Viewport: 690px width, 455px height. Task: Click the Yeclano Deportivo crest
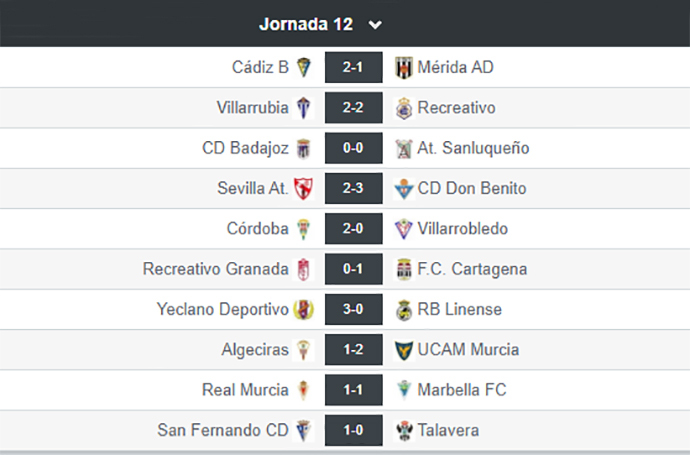[x=304, y=309]
